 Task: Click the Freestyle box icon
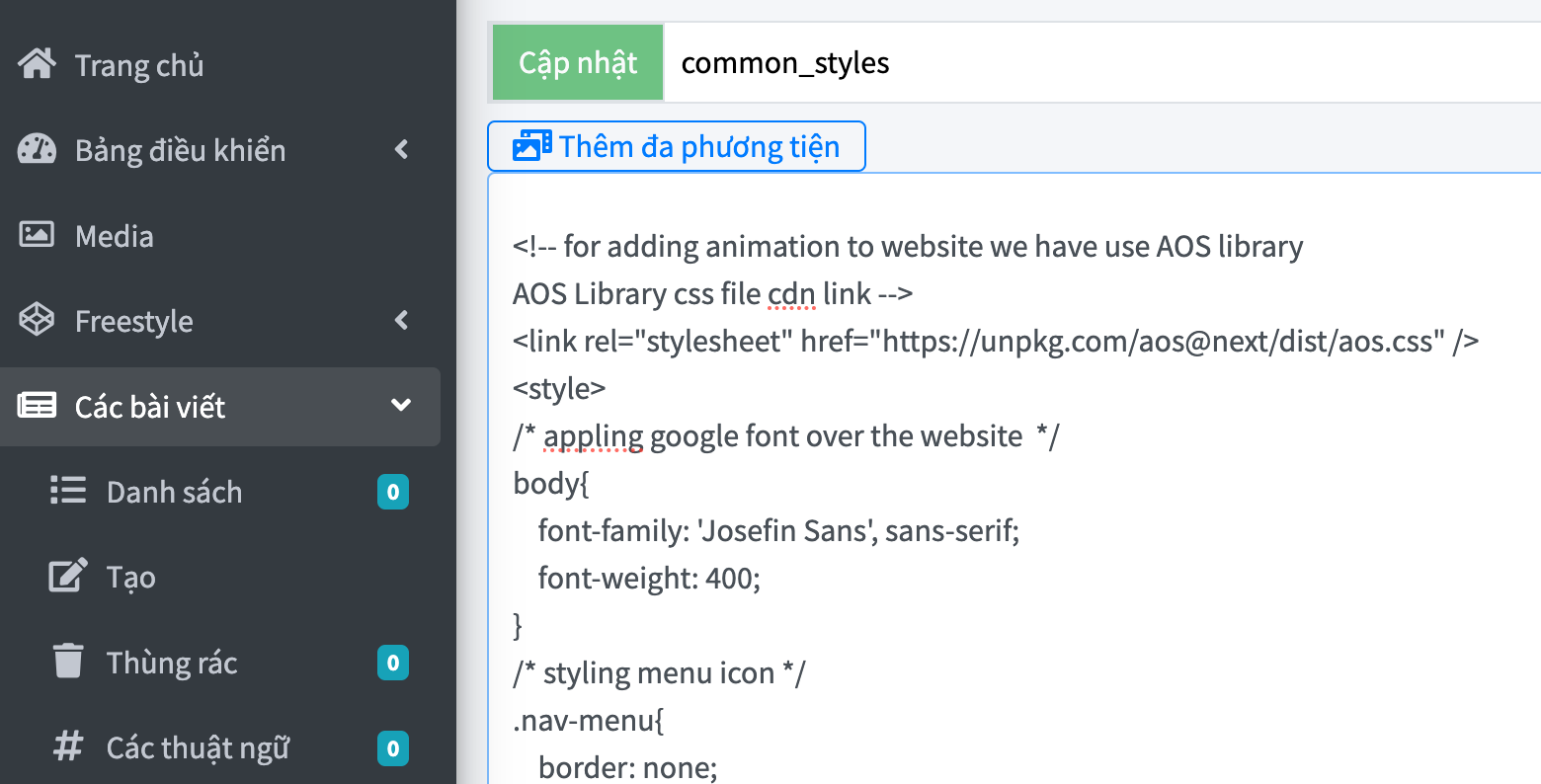[x=37, y=320]
